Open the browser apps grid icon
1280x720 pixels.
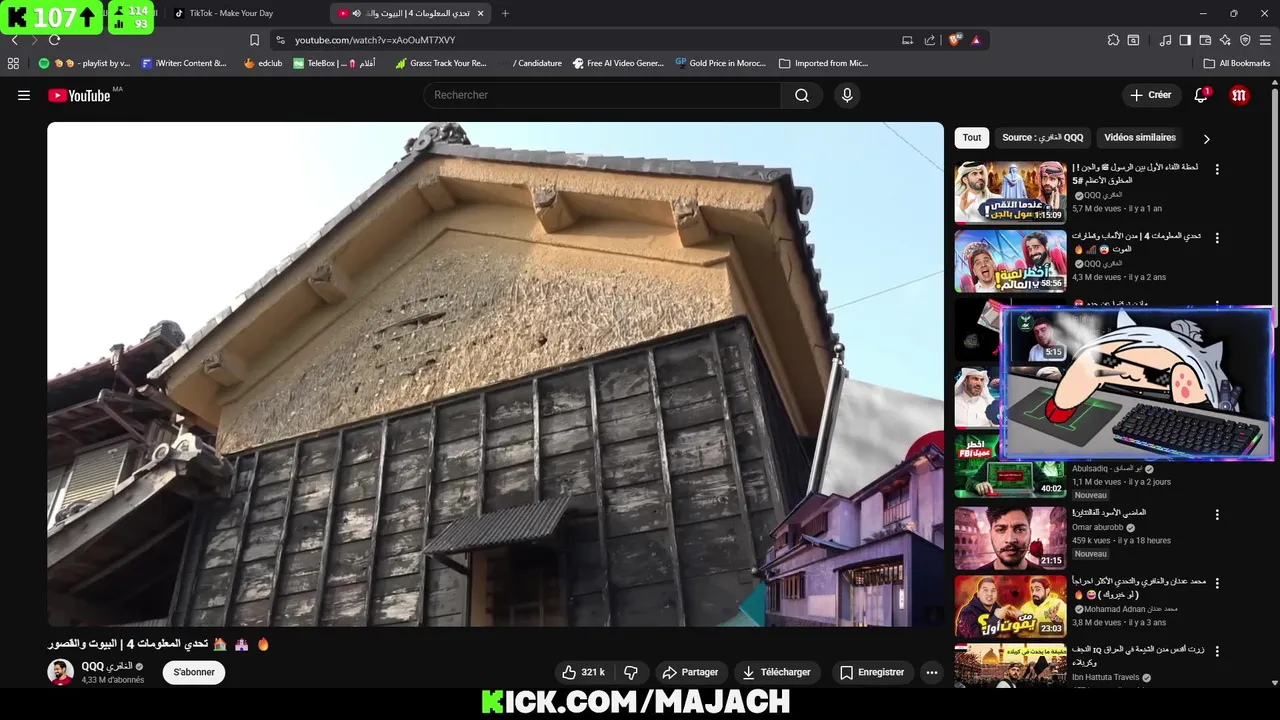[x=13, y=63]
